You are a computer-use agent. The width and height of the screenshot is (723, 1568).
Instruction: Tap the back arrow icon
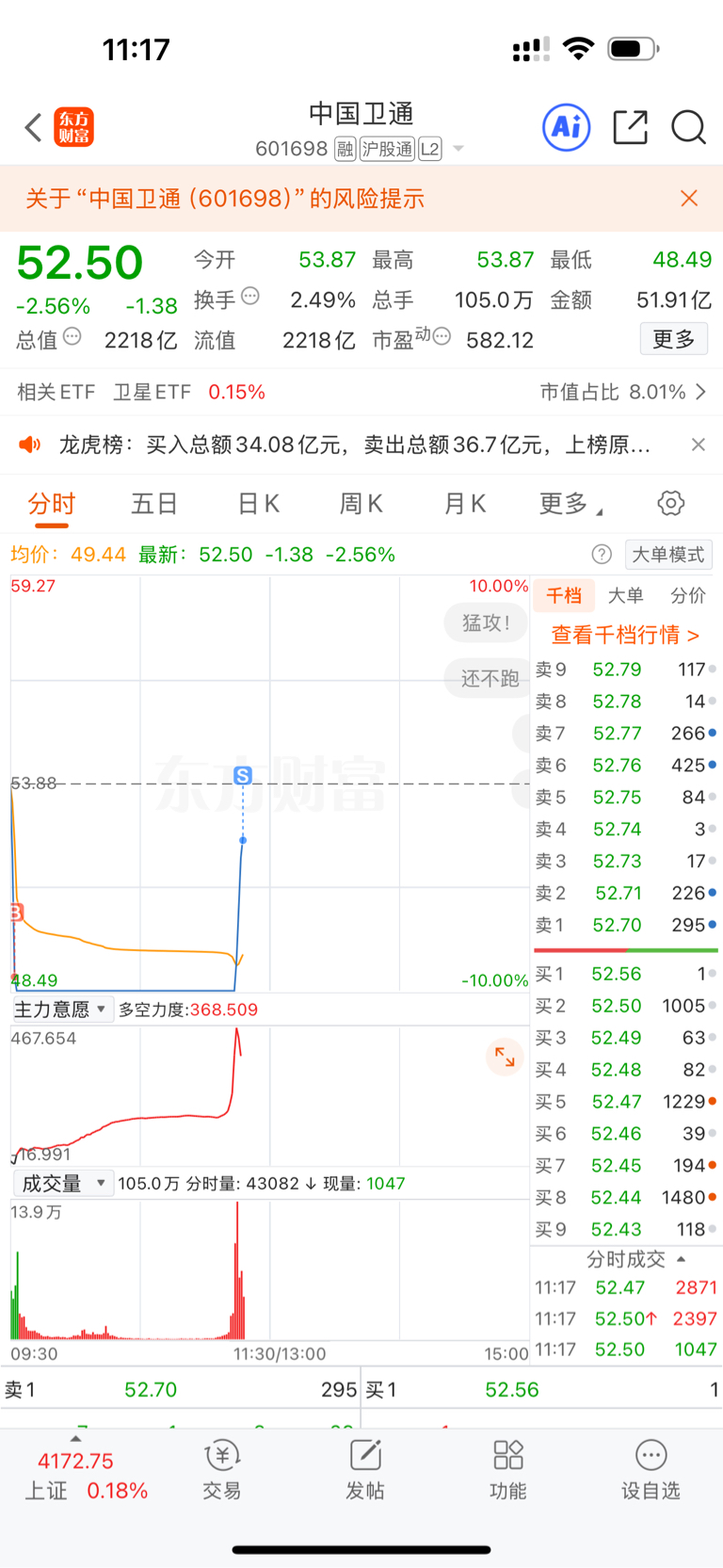click(33, 127)
